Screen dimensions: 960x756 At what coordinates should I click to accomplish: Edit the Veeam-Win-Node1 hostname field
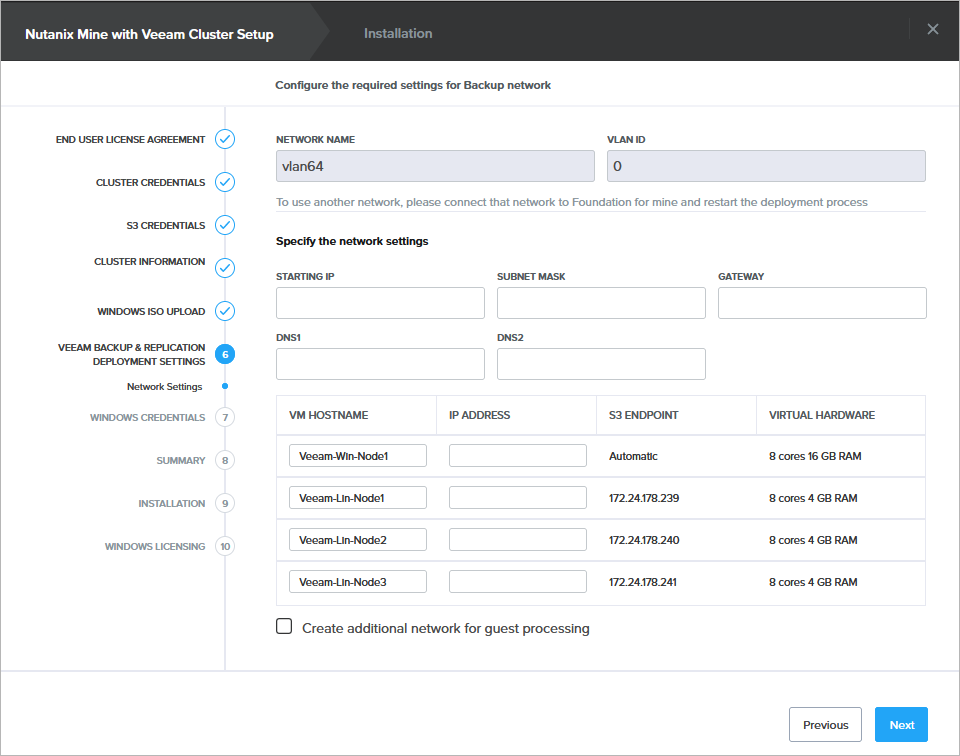358,455
